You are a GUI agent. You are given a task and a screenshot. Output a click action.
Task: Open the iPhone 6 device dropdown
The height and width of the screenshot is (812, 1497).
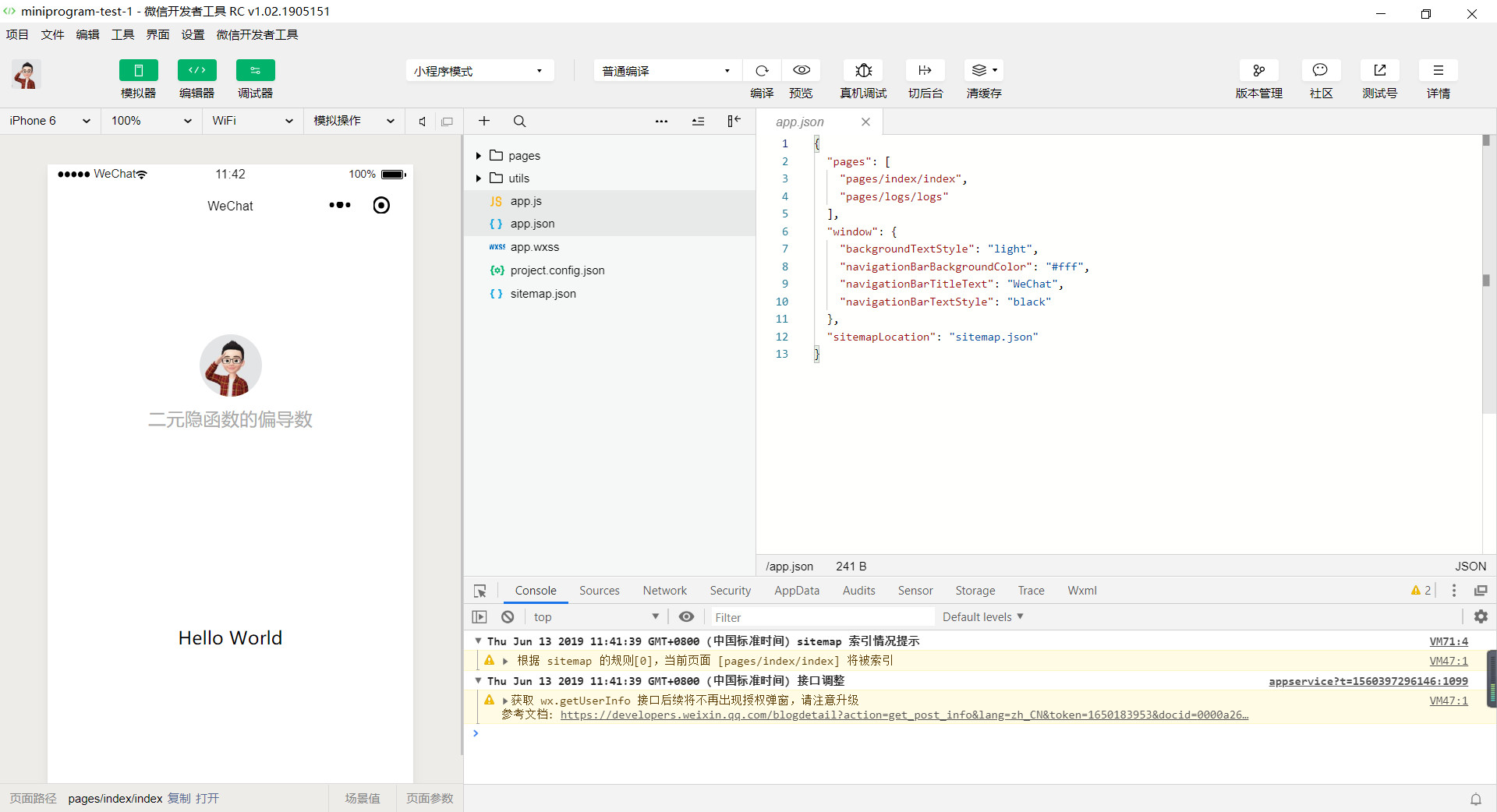coord(50,121)
